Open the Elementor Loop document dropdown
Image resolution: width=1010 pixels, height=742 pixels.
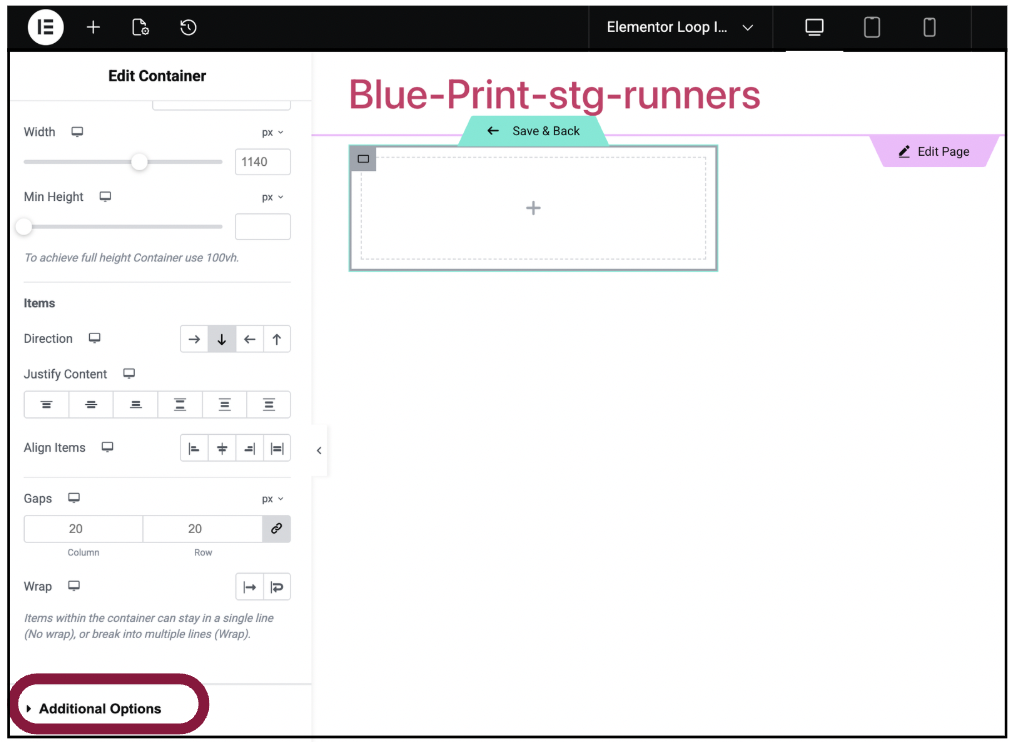pos(680,27)
